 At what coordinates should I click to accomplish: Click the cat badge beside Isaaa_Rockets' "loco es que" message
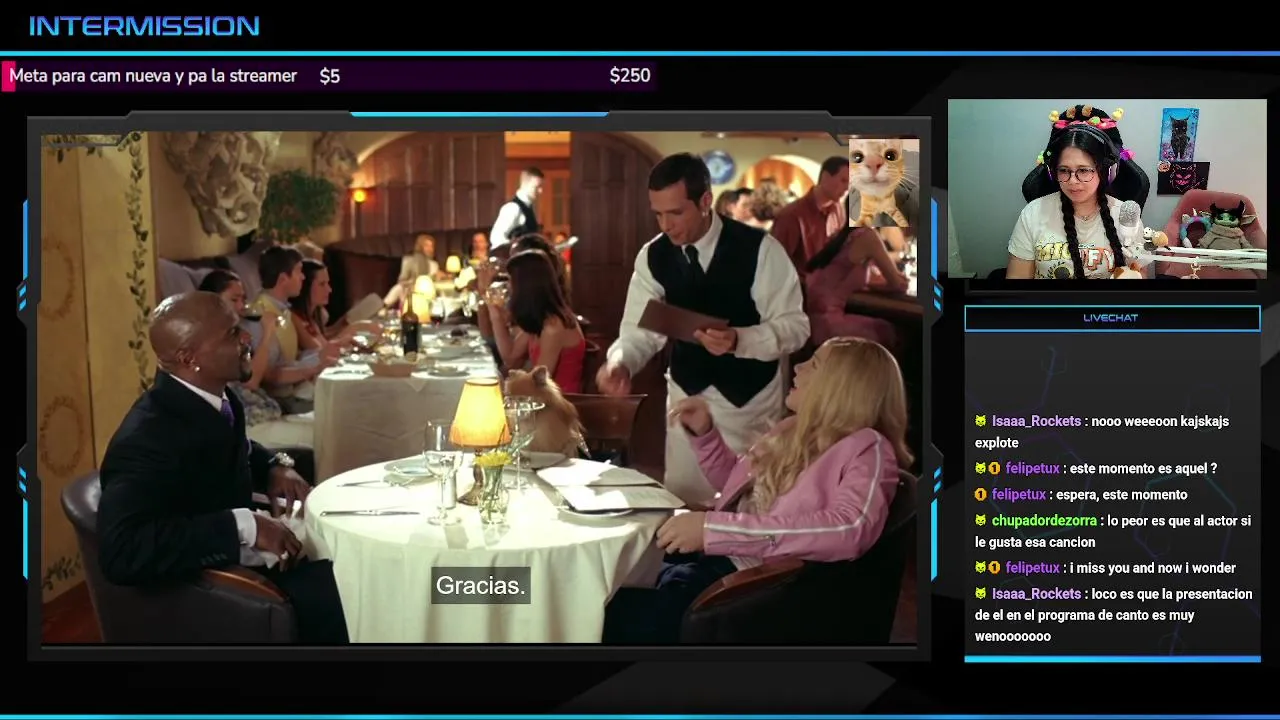click(981, 594)
